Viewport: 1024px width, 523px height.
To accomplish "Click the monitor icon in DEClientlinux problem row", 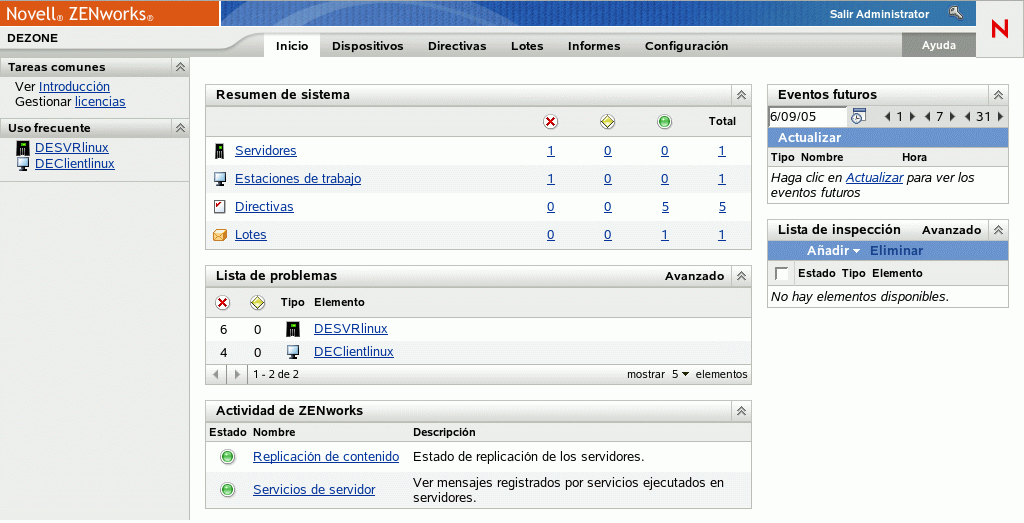I will 293,352.
